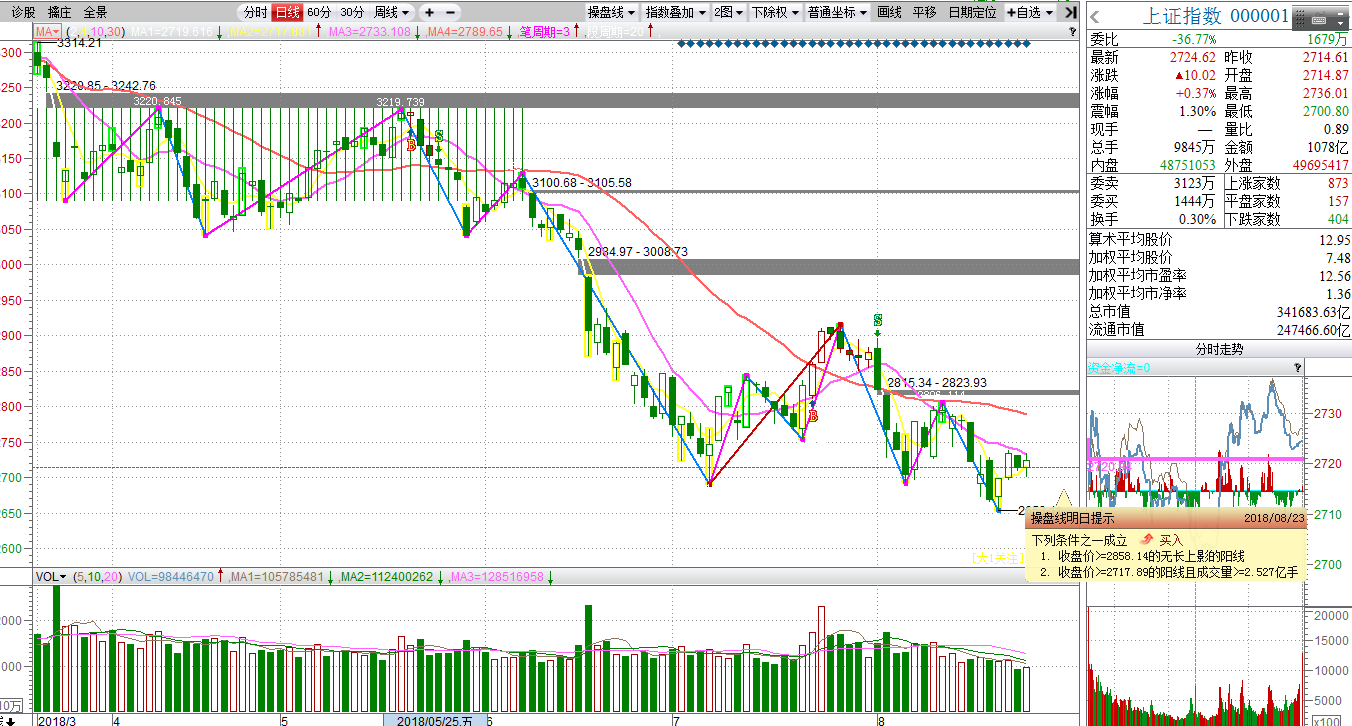Click the 3314.21 high price label
Image resolution: width=1352 pixels, height=726 pixels.
coord(80,43)
